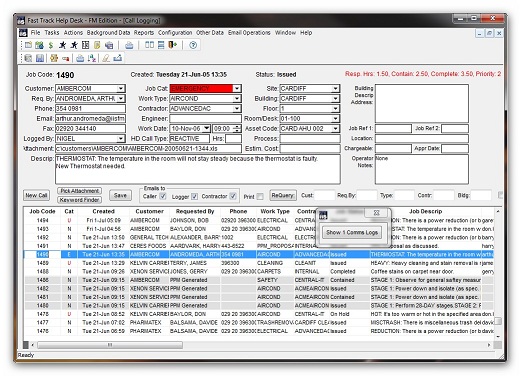
Task: Open help via question mark icon
Action: [193, 45]
